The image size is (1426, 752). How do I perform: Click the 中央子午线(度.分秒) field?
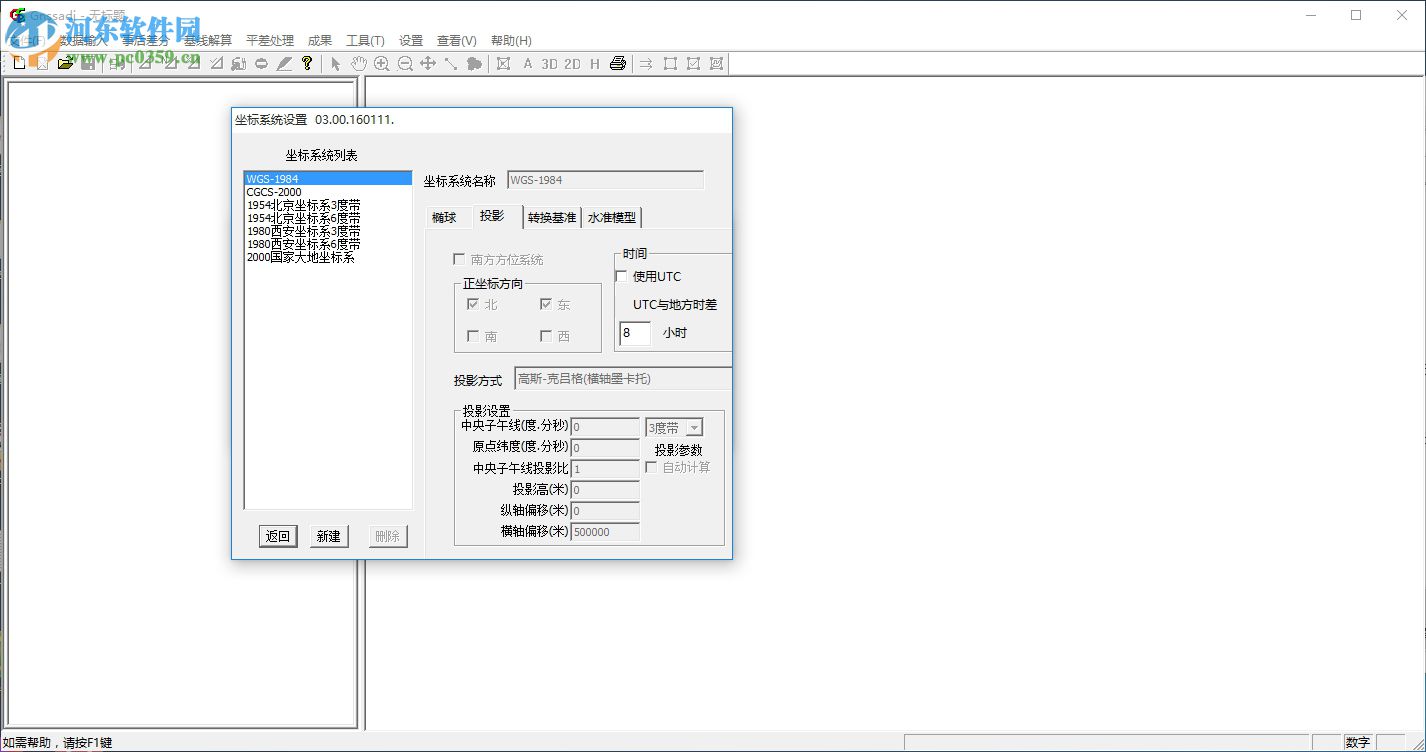[x=605, y=427]
